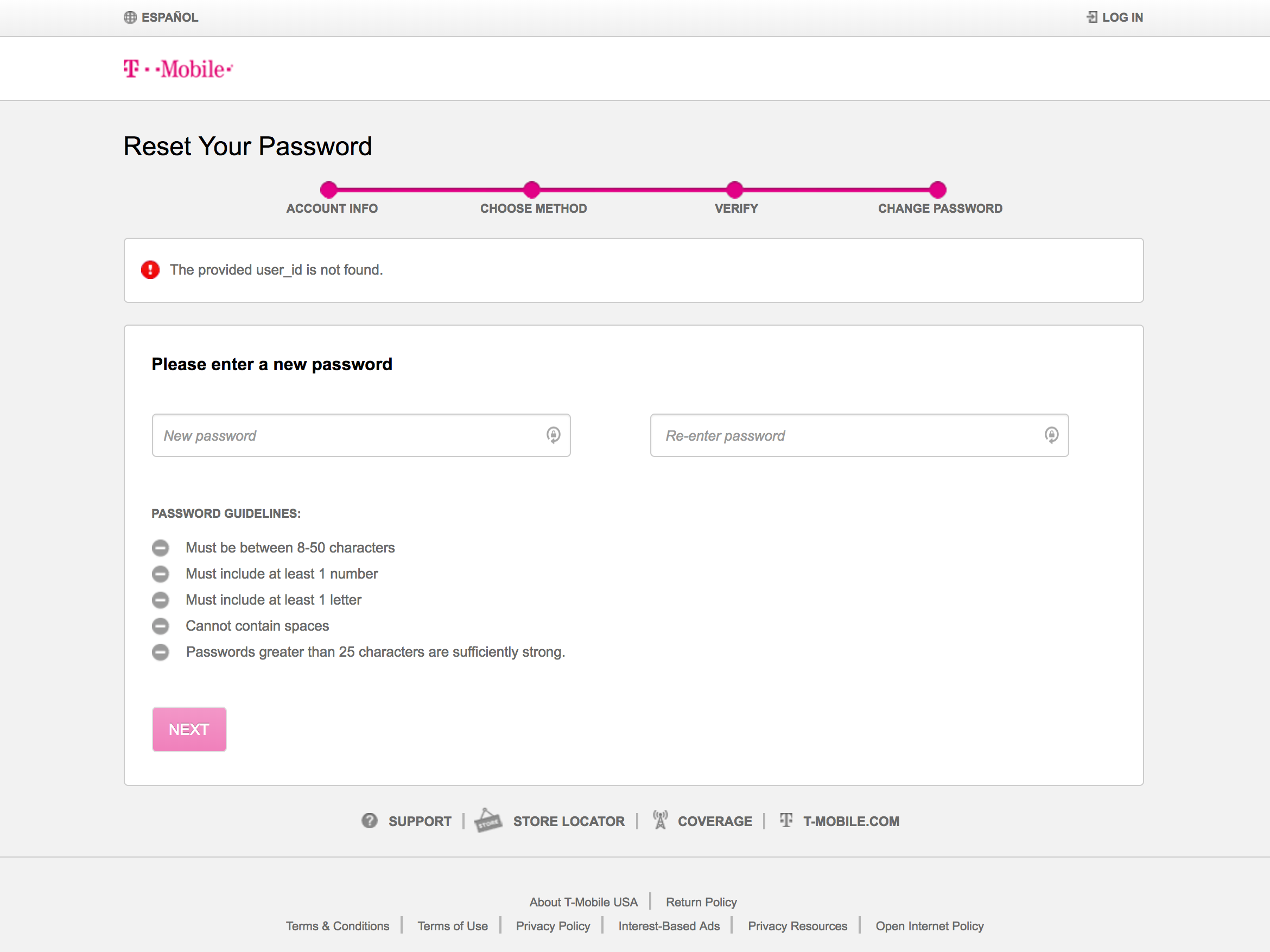Click the Store Locator icon

488,820
